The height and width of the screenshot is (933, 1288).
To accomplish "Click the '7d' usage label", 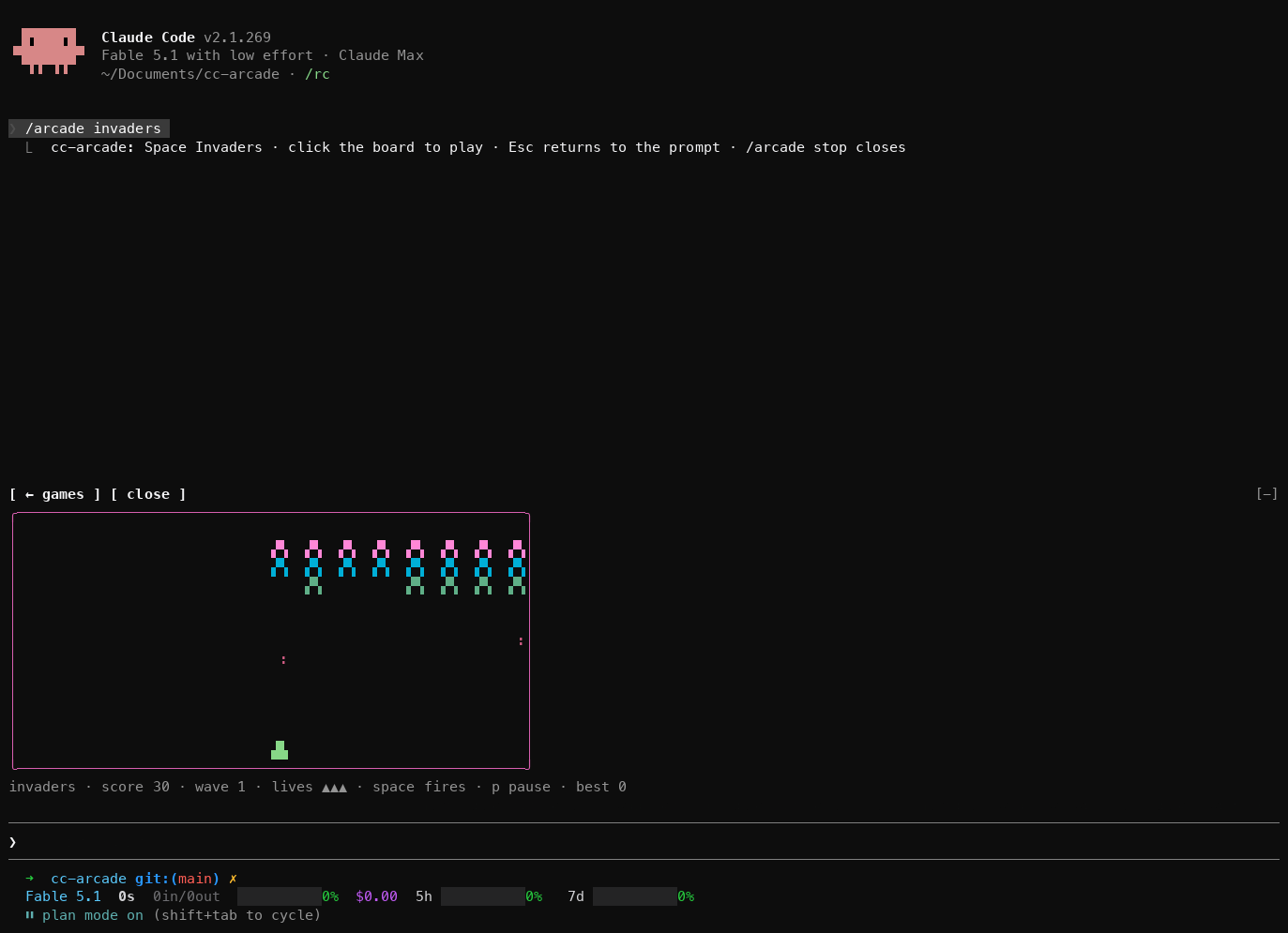I will [576, 896].
